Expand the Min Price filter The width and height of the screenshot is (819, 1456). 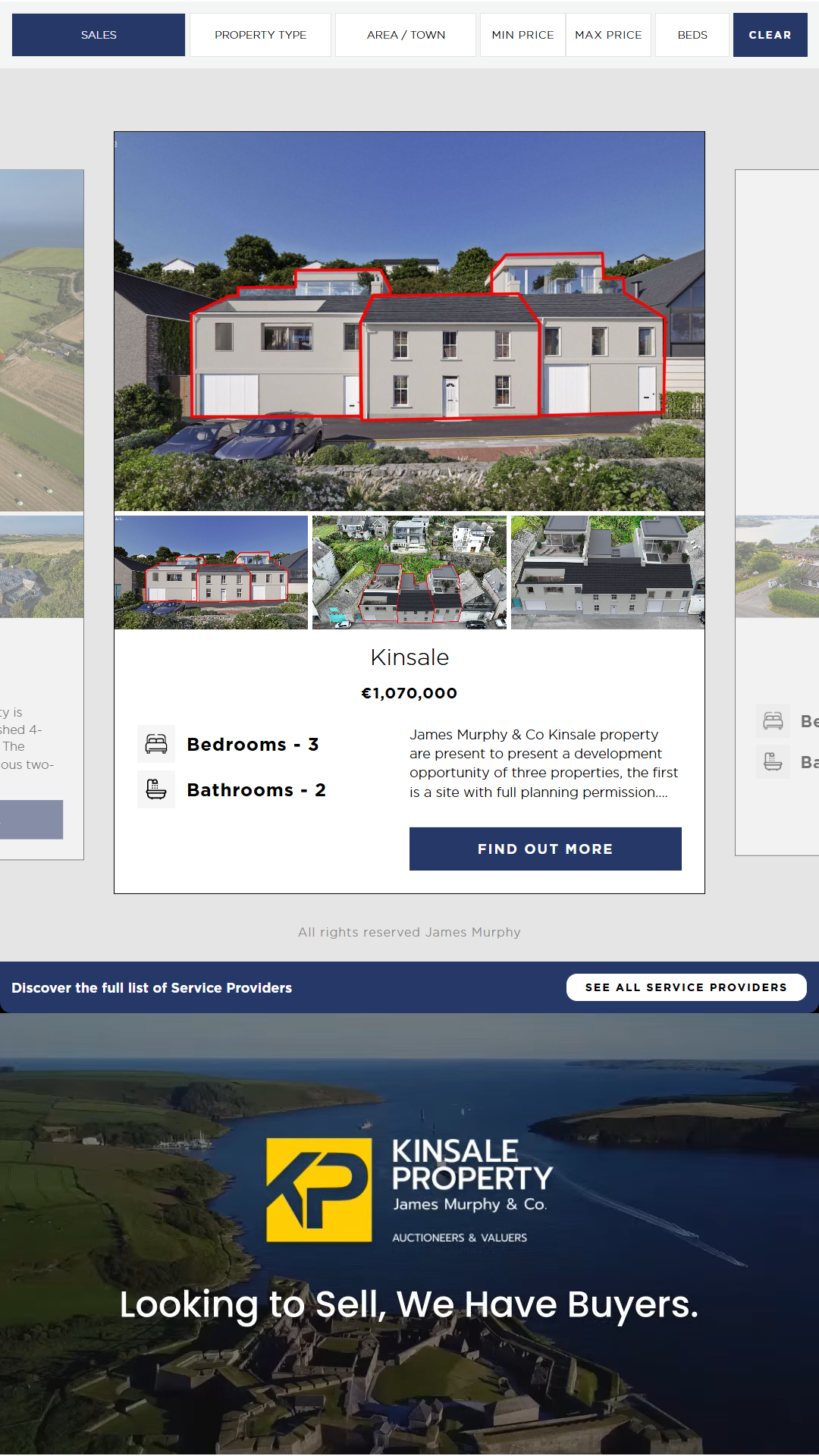(x=522, y=35)
